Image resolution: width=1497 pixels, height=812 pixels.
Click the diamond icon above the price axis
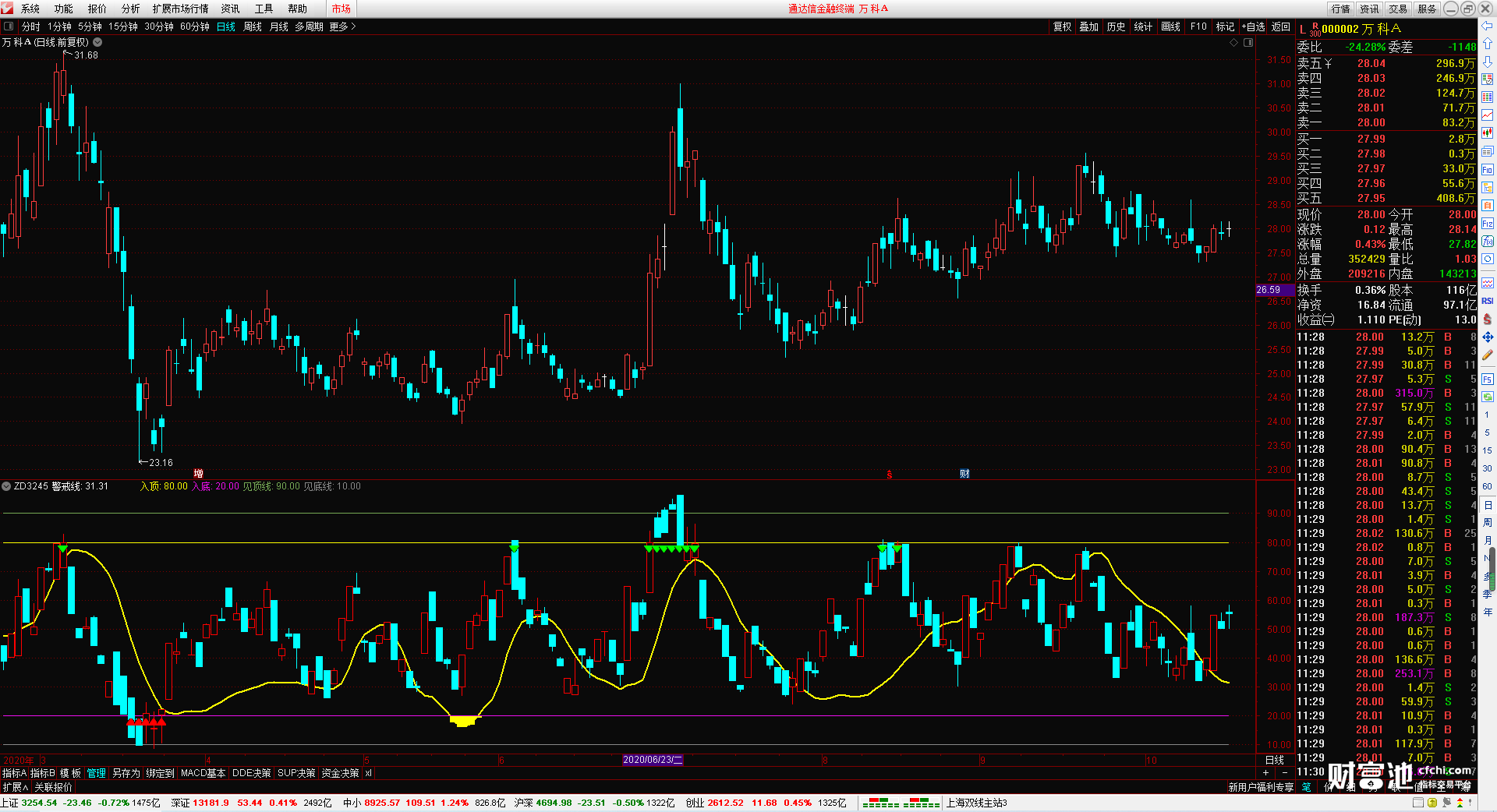click(1234, 43)
